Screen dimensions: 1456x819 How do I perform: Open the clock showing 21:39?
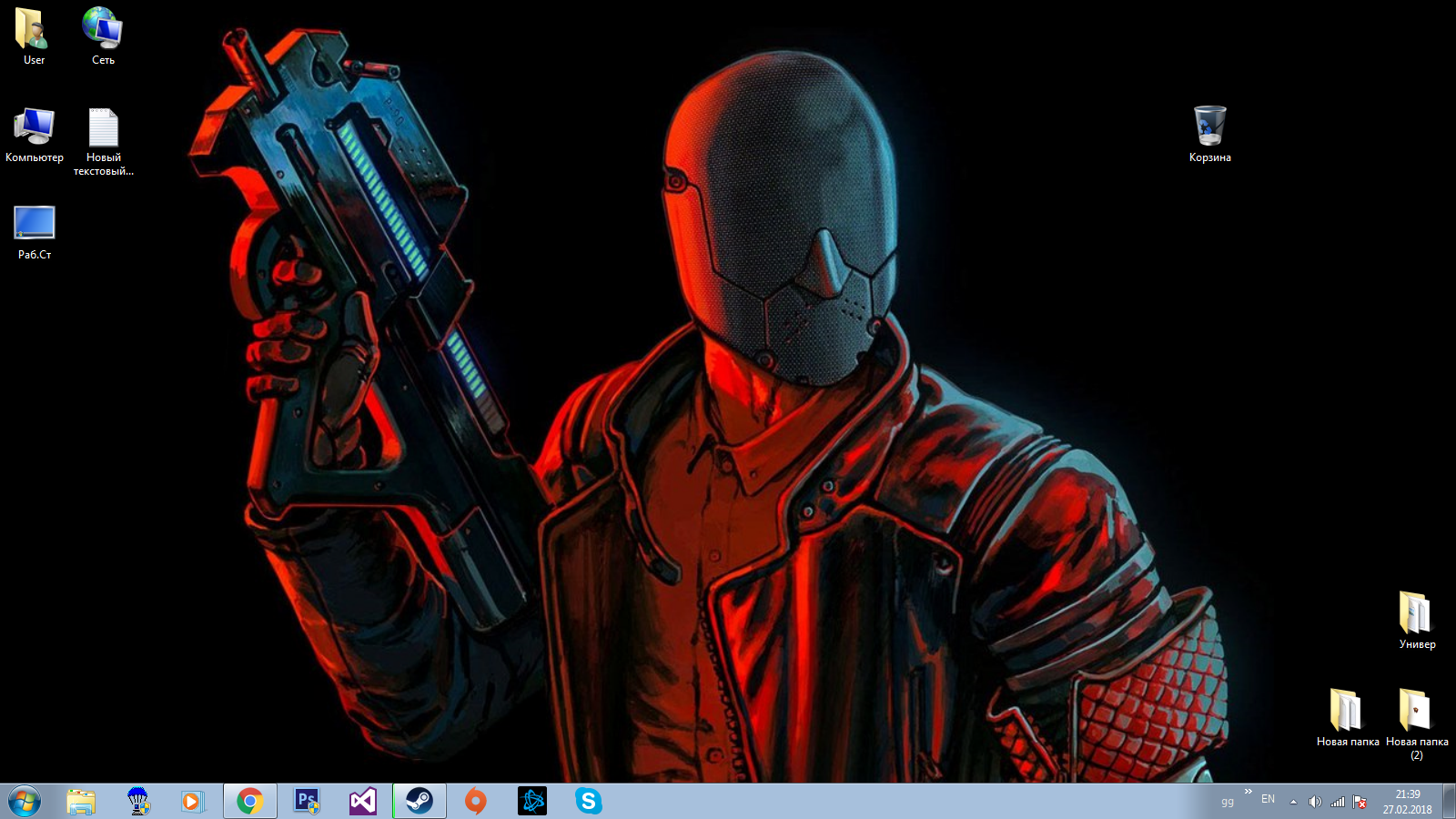pos(1408,802)
